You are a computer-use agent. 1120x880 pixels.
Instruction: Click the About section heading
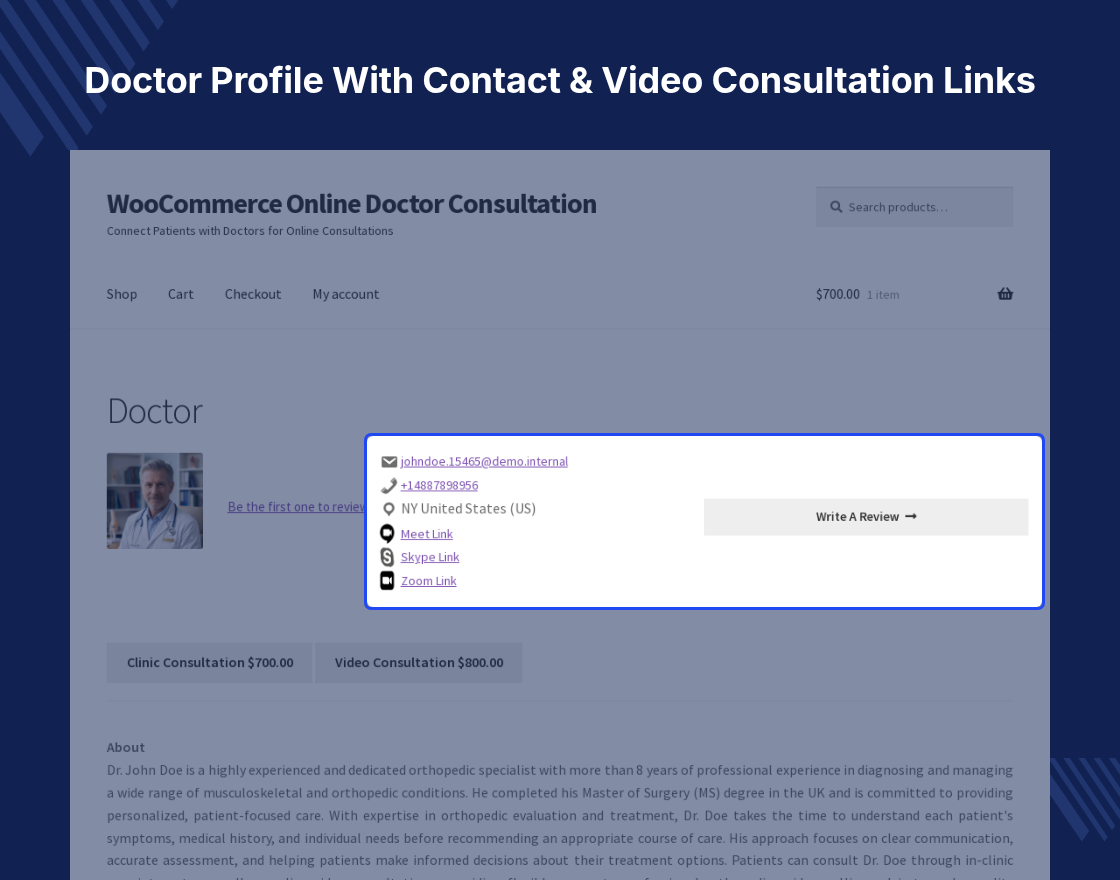[x=126, y=747]
